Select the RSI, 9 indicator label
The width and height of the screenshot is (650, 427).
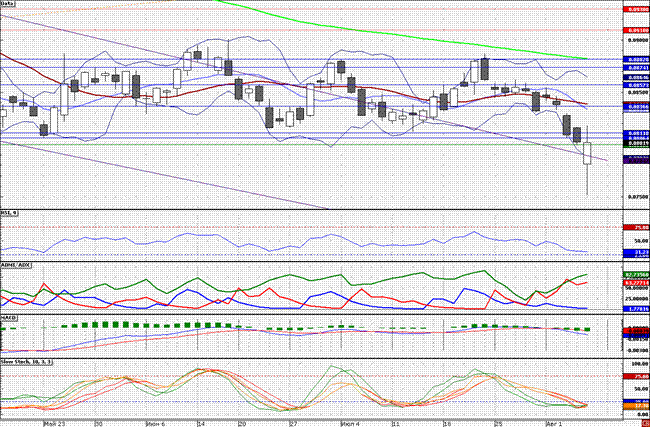[x=8, y=213]
